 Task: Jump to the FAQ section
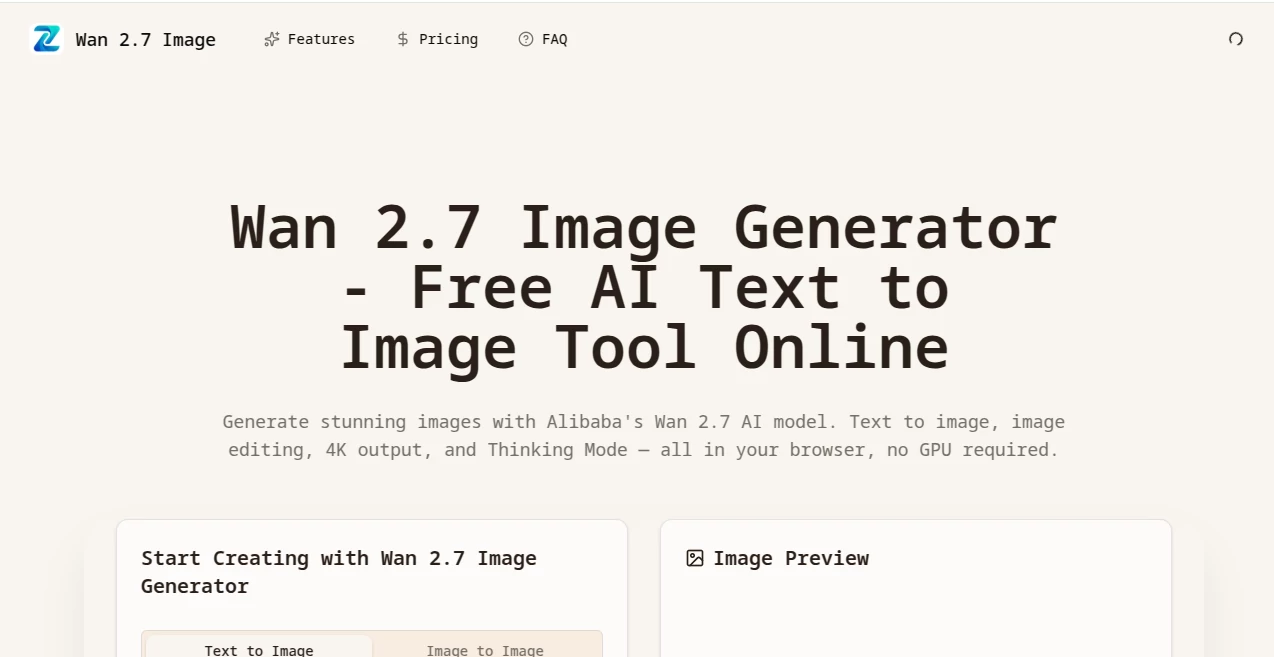click(542, 39)
